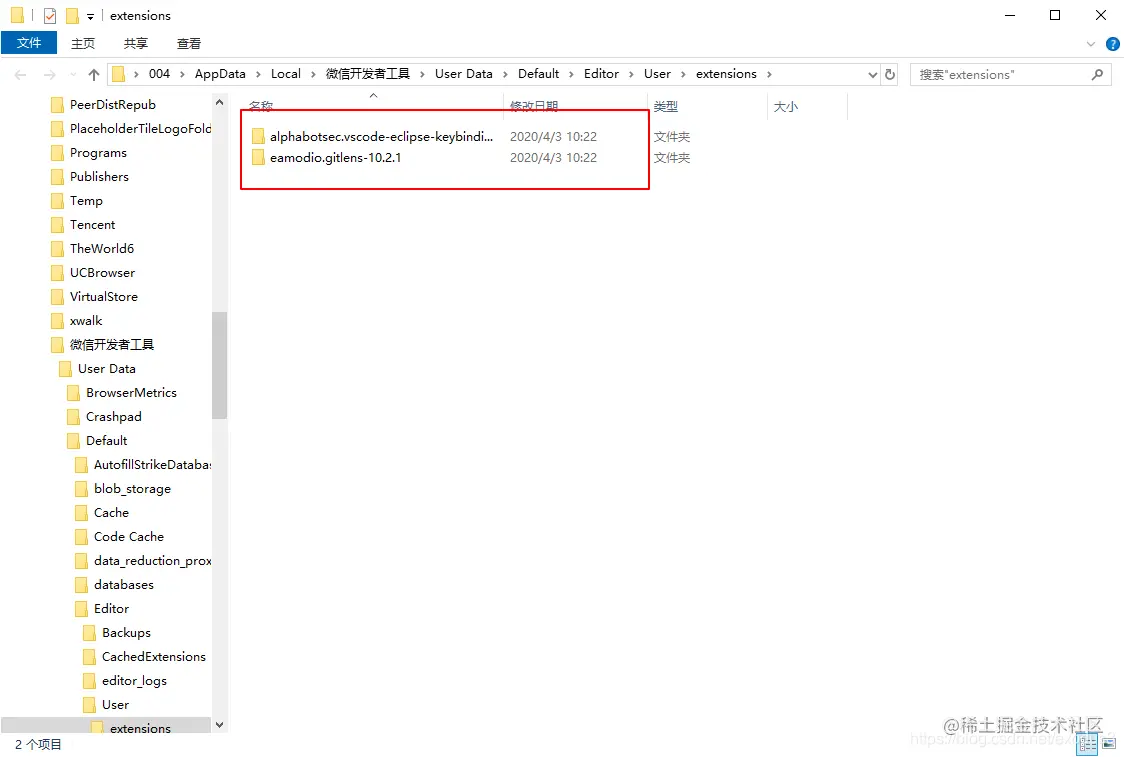Image resolution: width=1125 pixels, height=757 pixels.
Task: Click the navigation pane scroll down arrow
Action: [x=220, y=725]
